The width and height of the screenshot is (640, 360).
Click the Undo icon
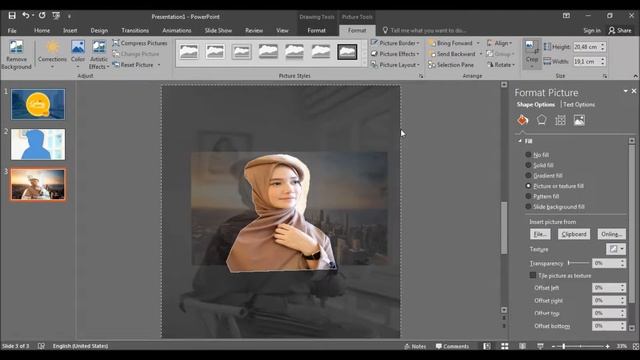click(26, 16)
